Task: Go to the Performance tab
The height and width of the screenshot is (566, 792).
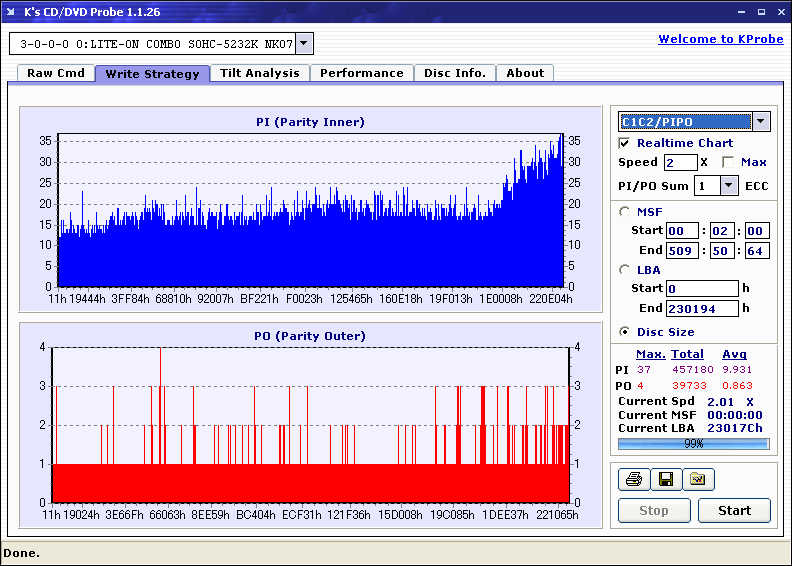Action: click(x=362, y=73)
